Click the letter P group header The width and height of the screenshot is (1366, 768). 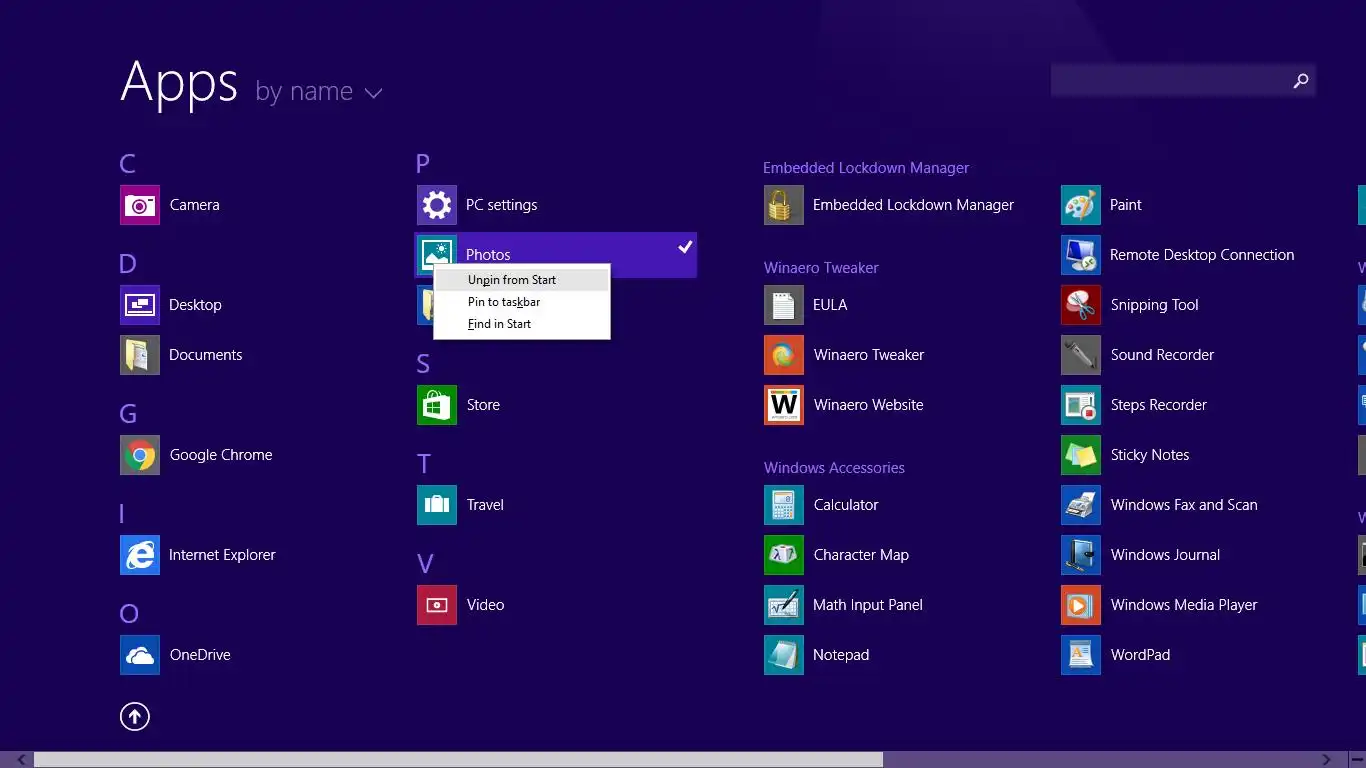coord(423,164)
